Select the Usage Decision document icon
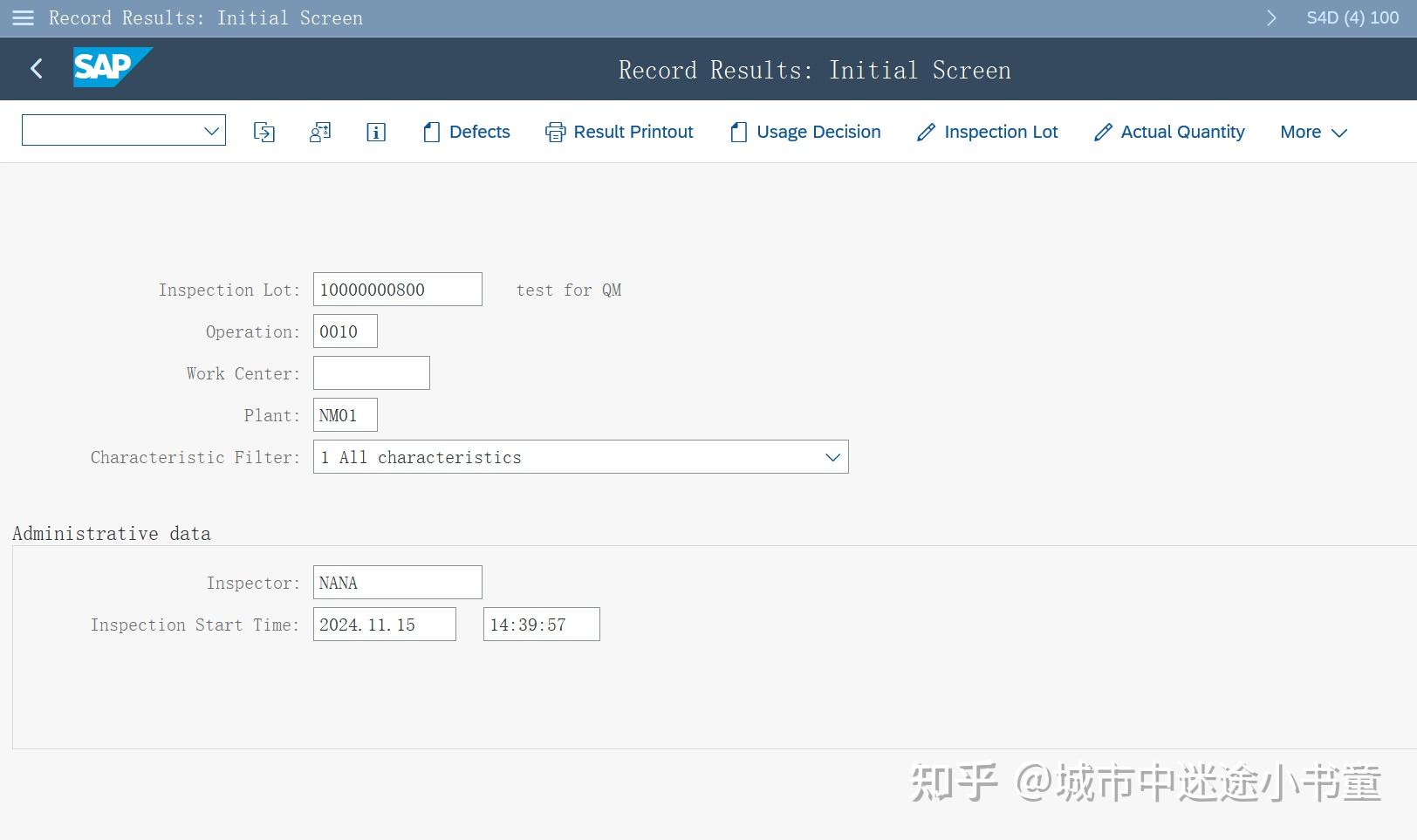Image resolution: width=1417 pixels, height=840 pixels. 738,132
